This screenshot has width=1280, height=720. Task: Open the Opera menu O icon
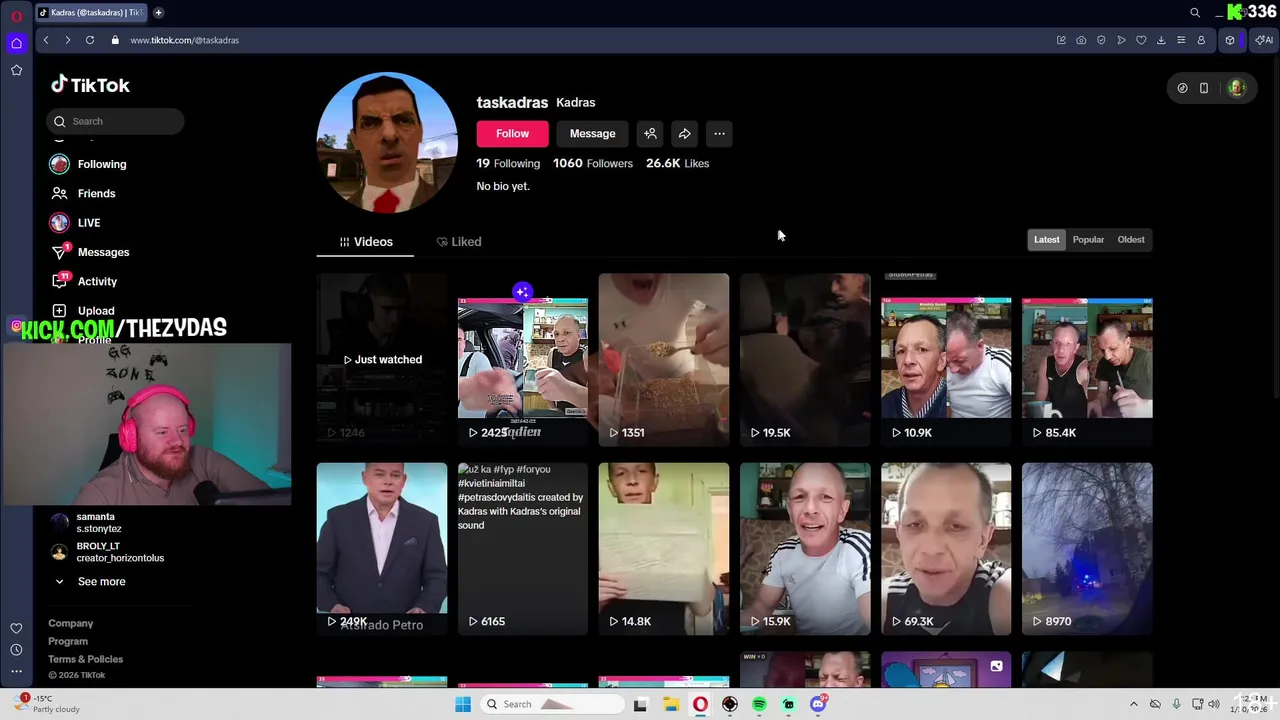pyautogui.click(x=16, y=16)
